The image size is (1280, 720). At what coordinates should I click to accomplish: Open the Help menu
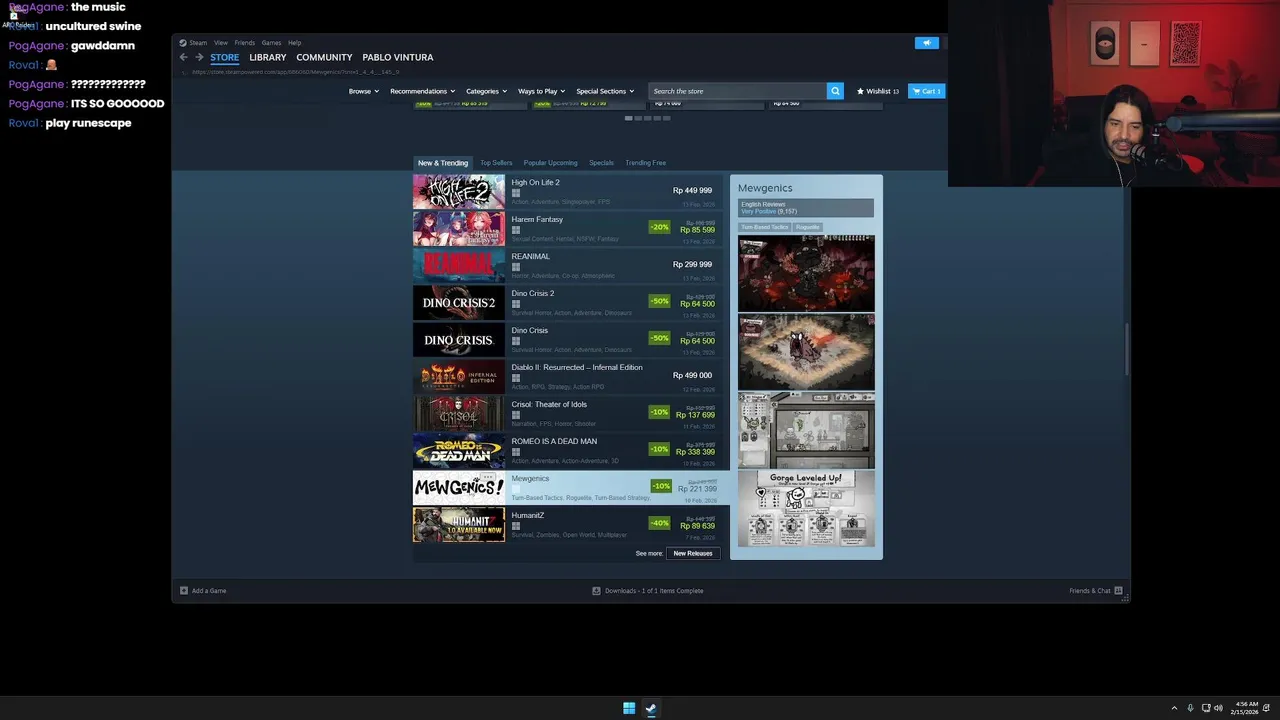coord(294,43)
